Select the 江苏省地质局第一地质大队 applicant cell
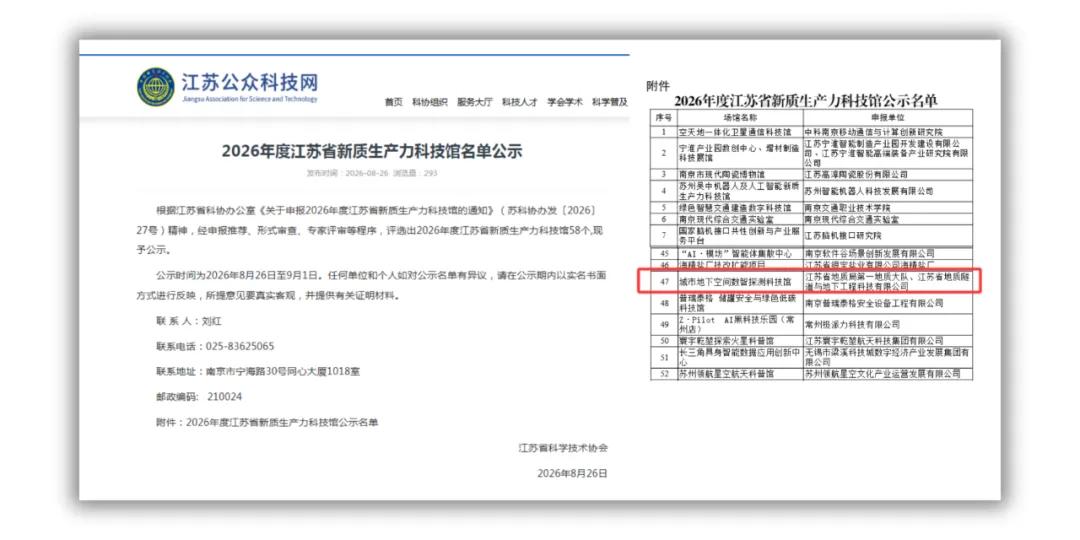The width and height of the screenshot is (1080, 540). tap(887, 282)
